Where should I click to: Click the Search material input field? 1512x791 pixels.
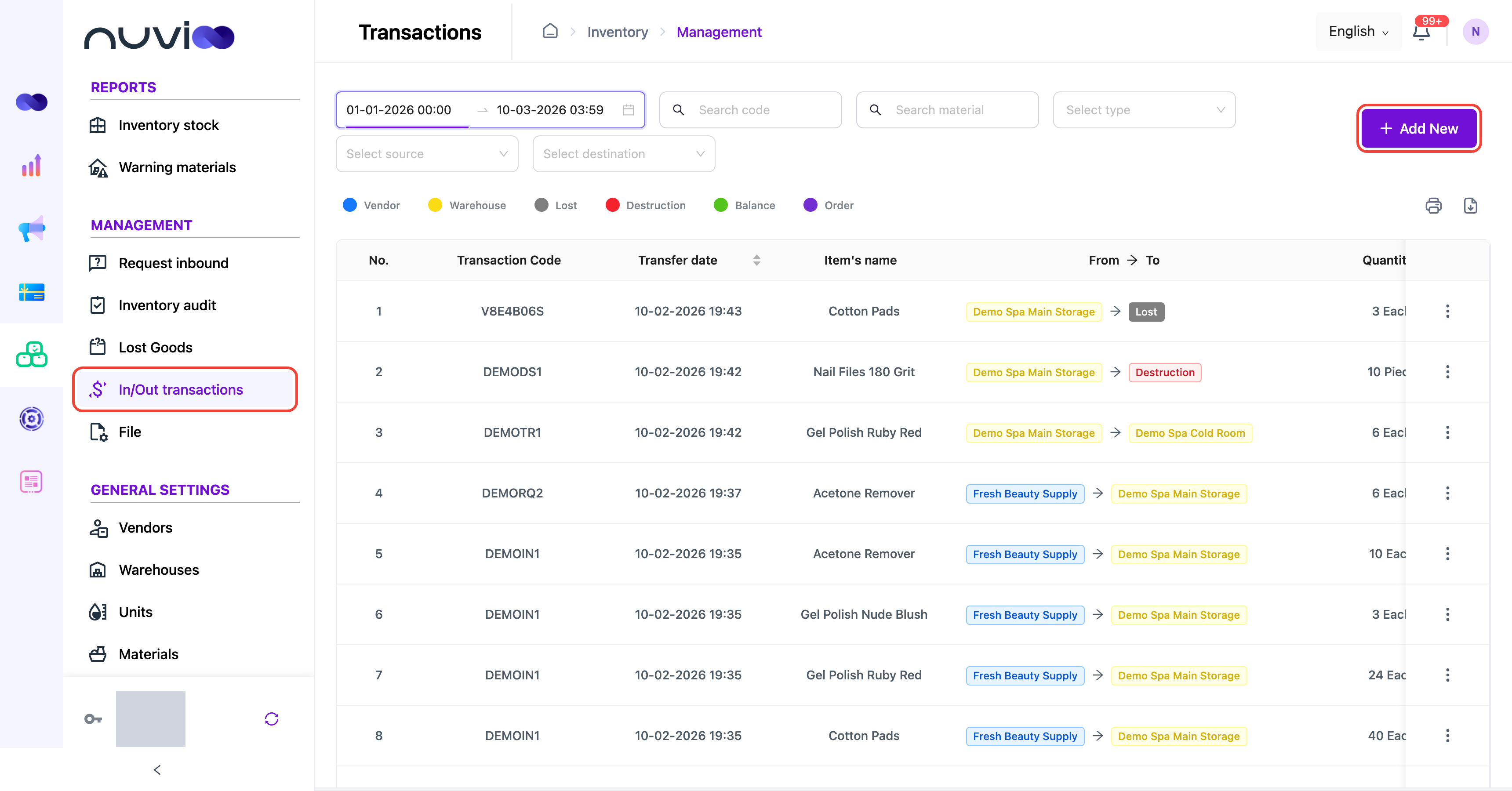pyautogui.click(x=947, y=110)
